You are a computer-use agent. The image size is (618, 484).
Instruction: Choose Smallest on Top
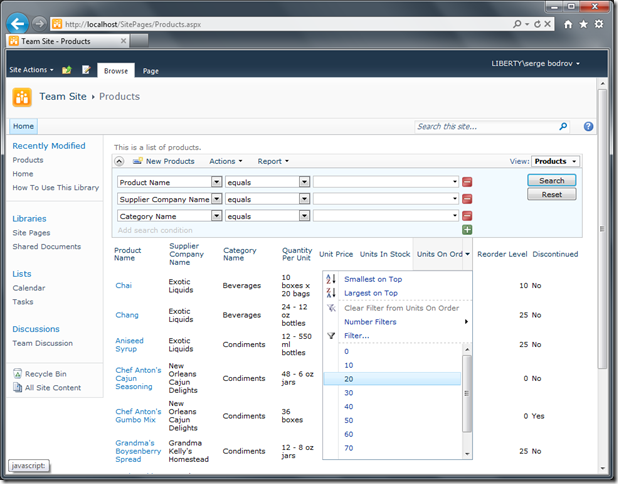click(x=373, y=279)
